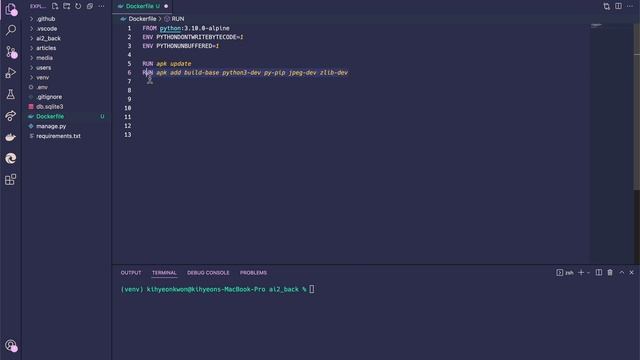Click the python image link on line 1
The height and width of the screenshot is (360, 640).
pyautogui.click(x=170, y=28)
